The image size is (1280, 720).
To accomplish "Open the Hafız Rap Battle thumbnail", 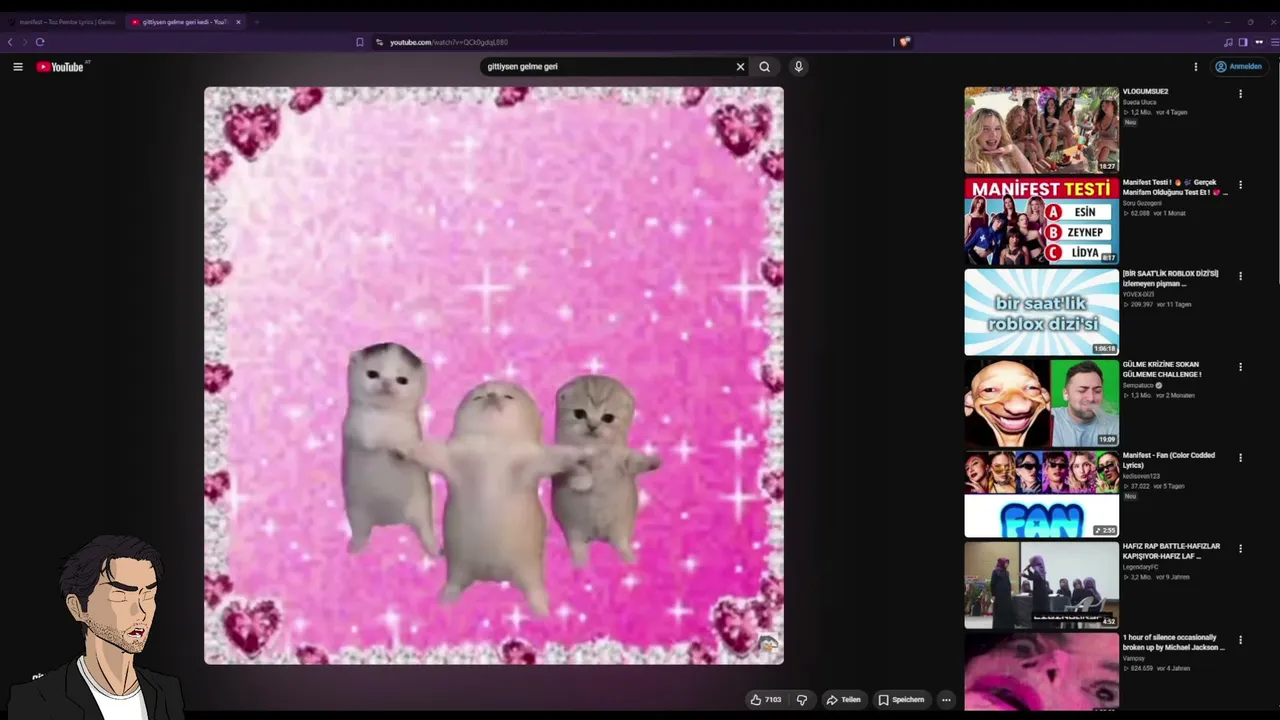I will coord(1041,585).
